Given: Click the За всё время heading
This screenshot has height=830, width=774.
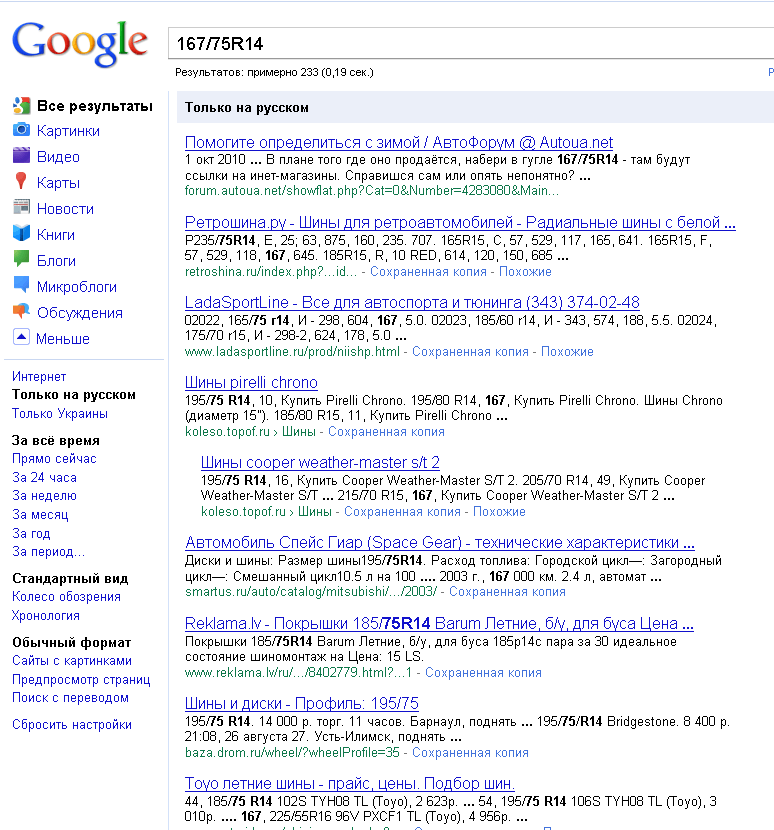Looking at the screenshot, I should (x=56, y=440).
